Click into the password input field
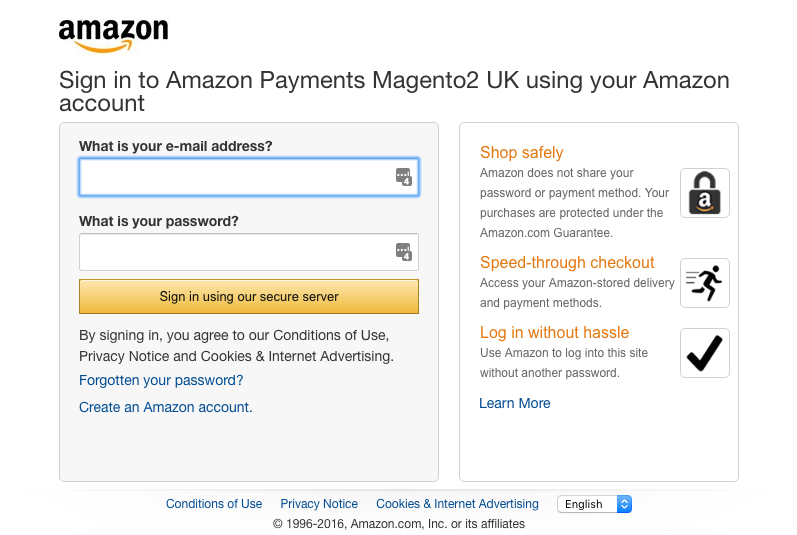This screenshot has width=797, height=535. [235, 252]
